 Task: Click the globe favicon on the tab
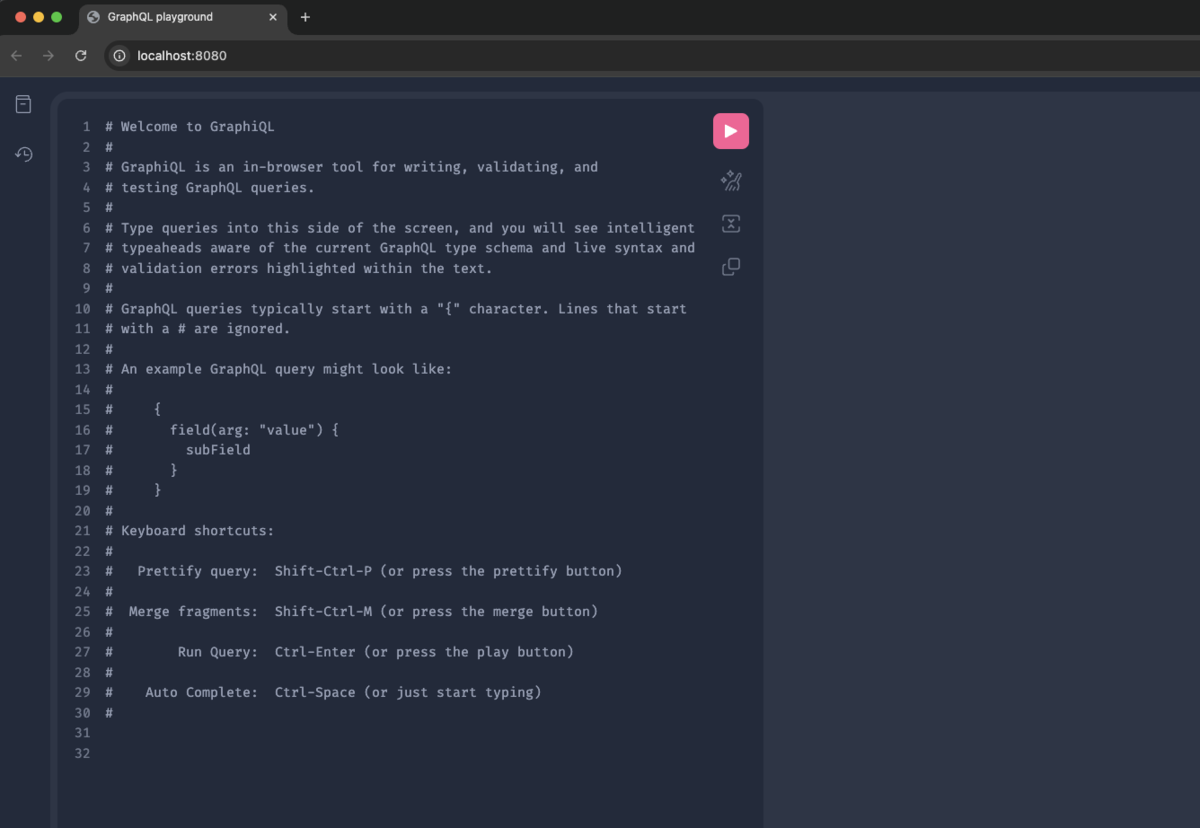pyautogui.click(x=94, y=17)
